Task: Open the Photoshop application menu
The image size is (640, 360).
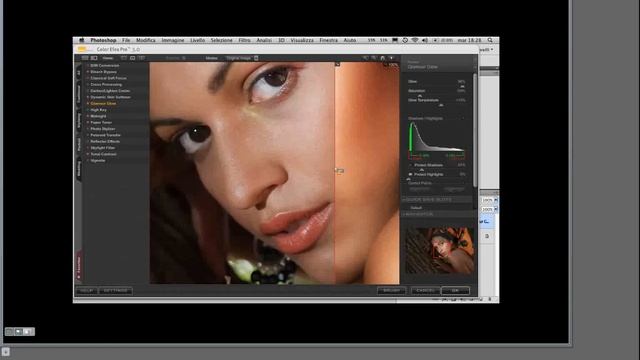Action: (103, 40)
